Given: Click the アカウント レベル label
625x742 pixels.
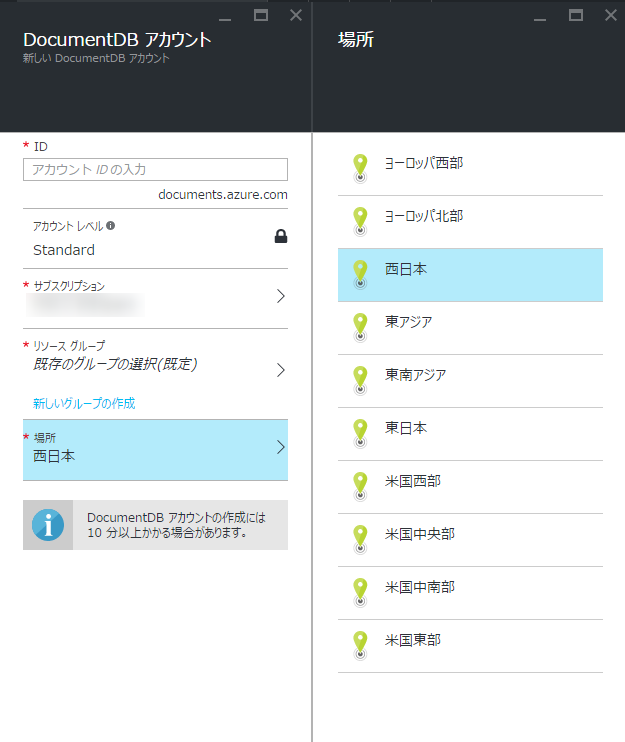Looking at the screenshot, I should (68, 226).
